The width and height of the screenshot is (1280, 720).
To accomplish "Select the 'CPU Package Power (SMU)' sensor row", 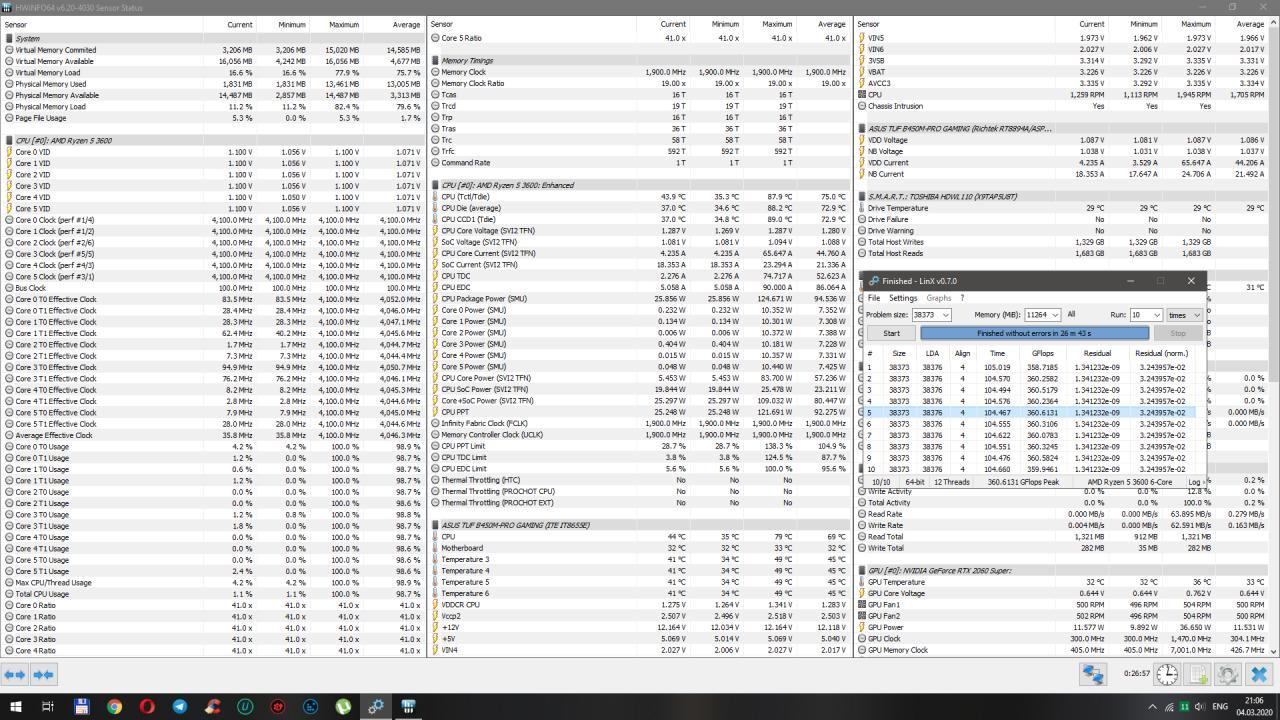I will 640,299.
